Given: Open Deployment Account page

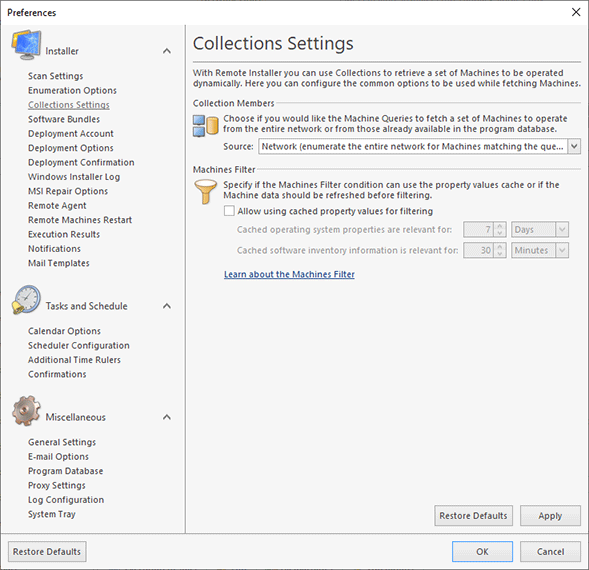Looking at the screenshot, I should click(x=71, y=134).
